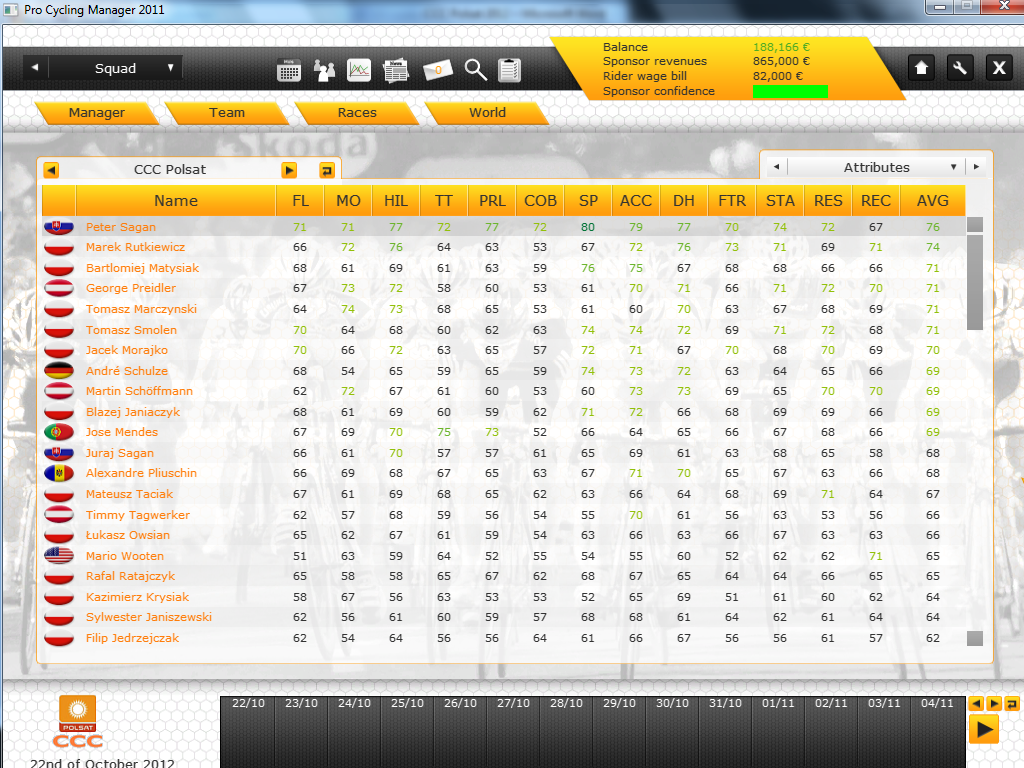The height and width of the screenshot is (768, 1024).
Task: Open the Manager menu tab
Action: (97, 112)
